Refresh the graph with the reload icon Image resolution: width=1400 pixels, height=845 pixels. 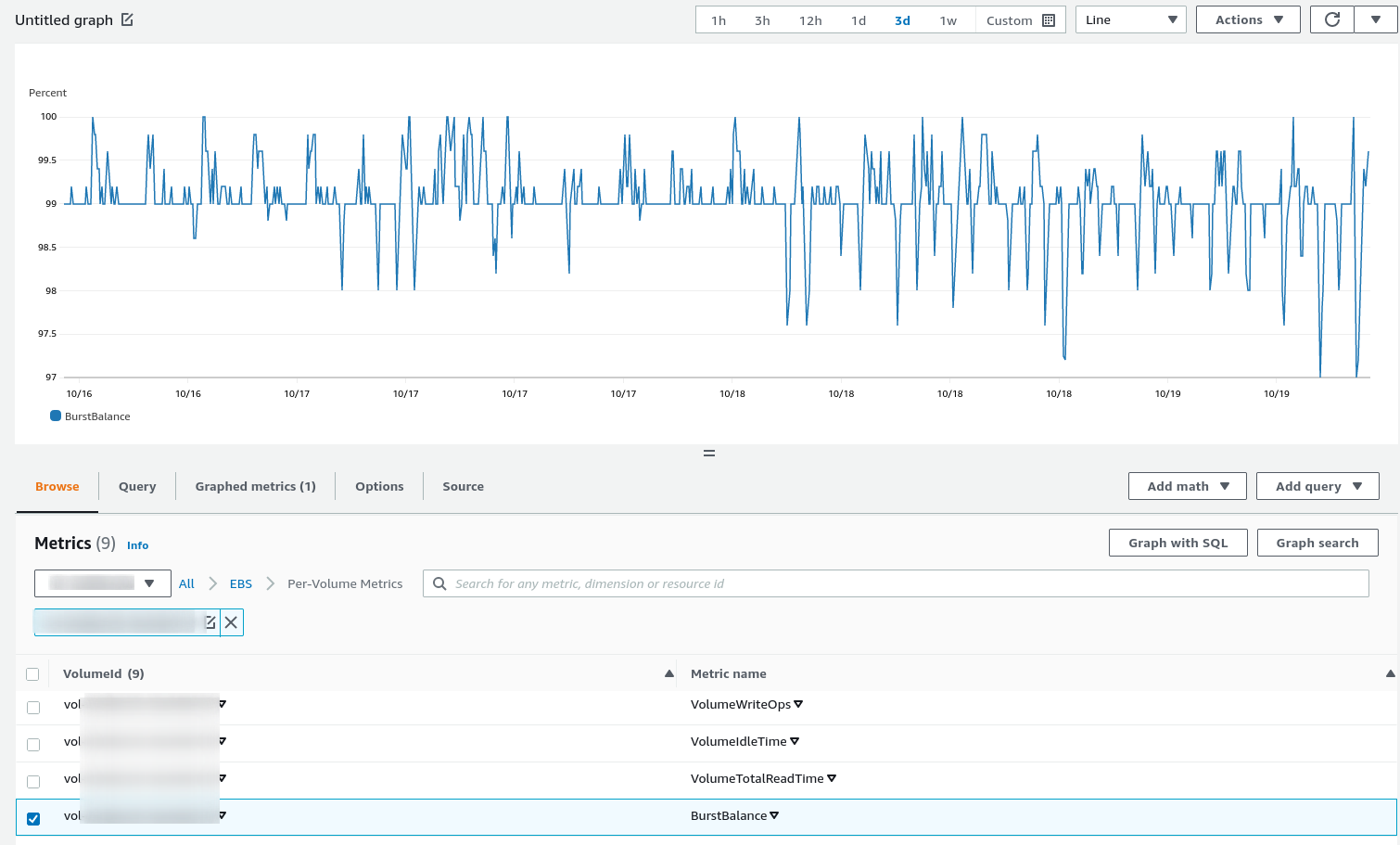(1332, 19)
